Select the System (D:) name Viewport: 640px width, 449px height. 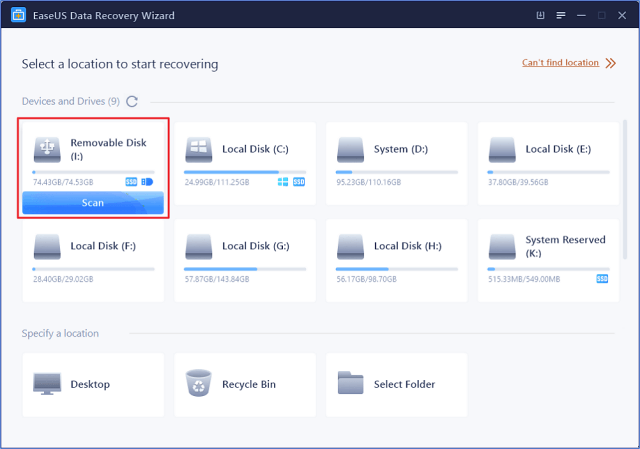(401, 149)
